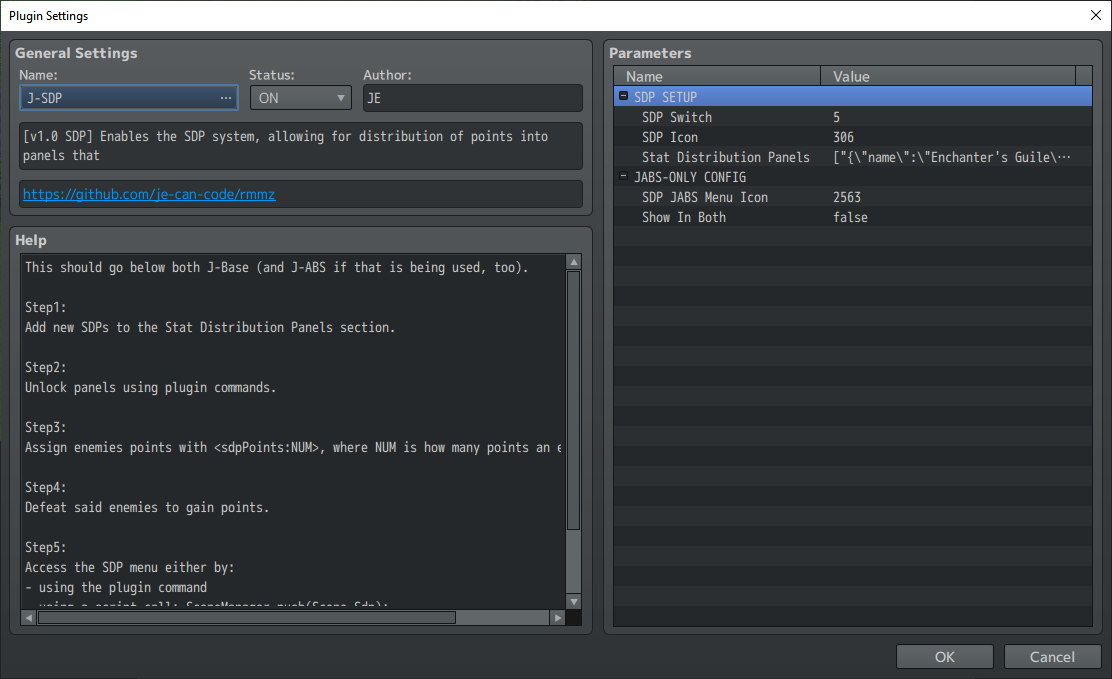
Task: Click the Help vertical scrollbar thumb
Action: (574, 400)
